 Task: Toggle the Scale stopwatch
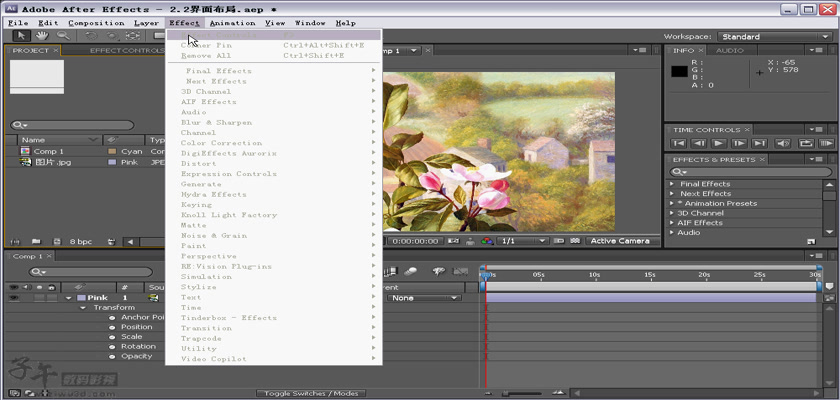[x=112, y=337]
